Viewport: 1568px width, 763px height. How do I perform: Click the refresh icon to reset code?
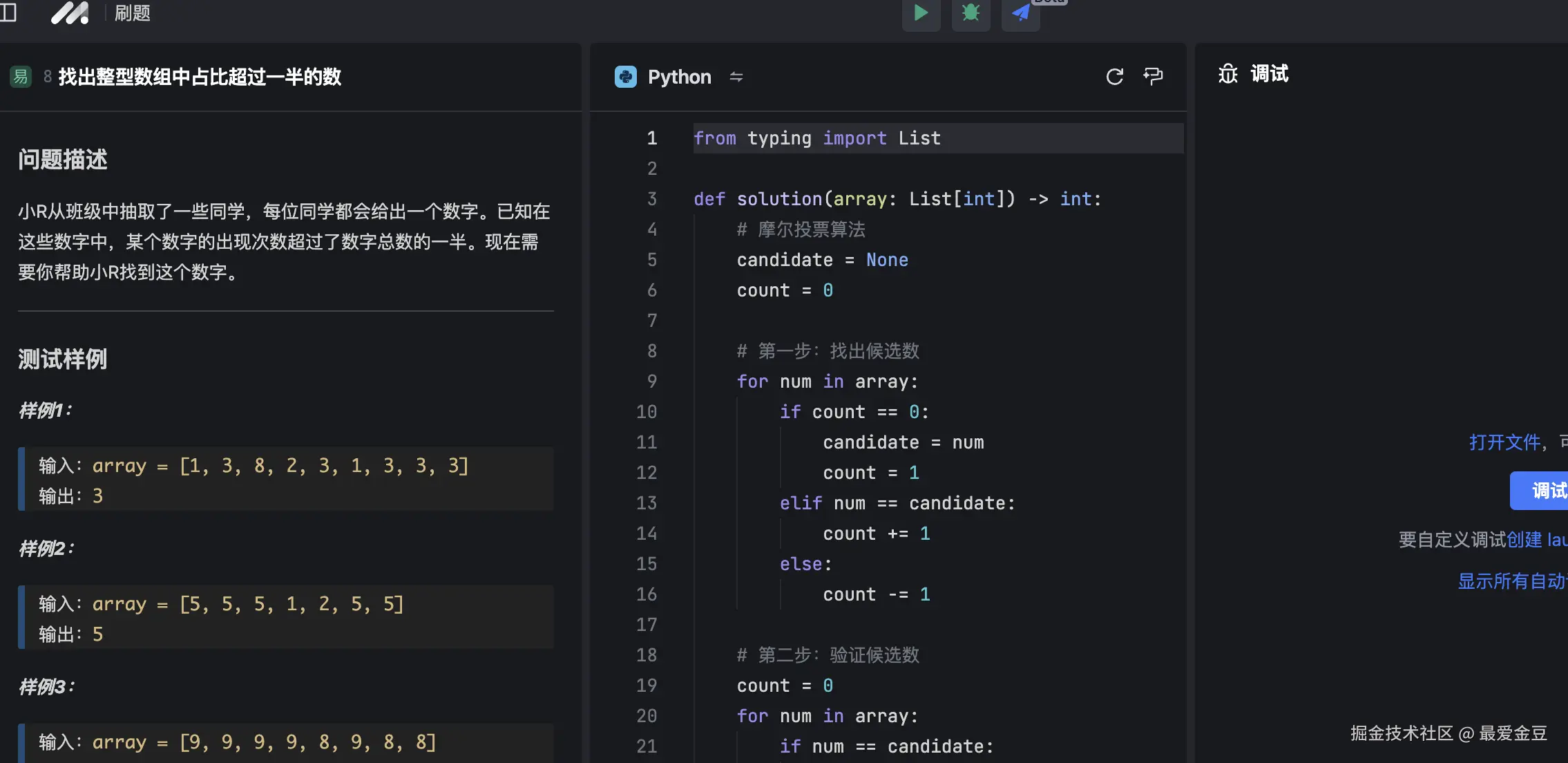1114,77
